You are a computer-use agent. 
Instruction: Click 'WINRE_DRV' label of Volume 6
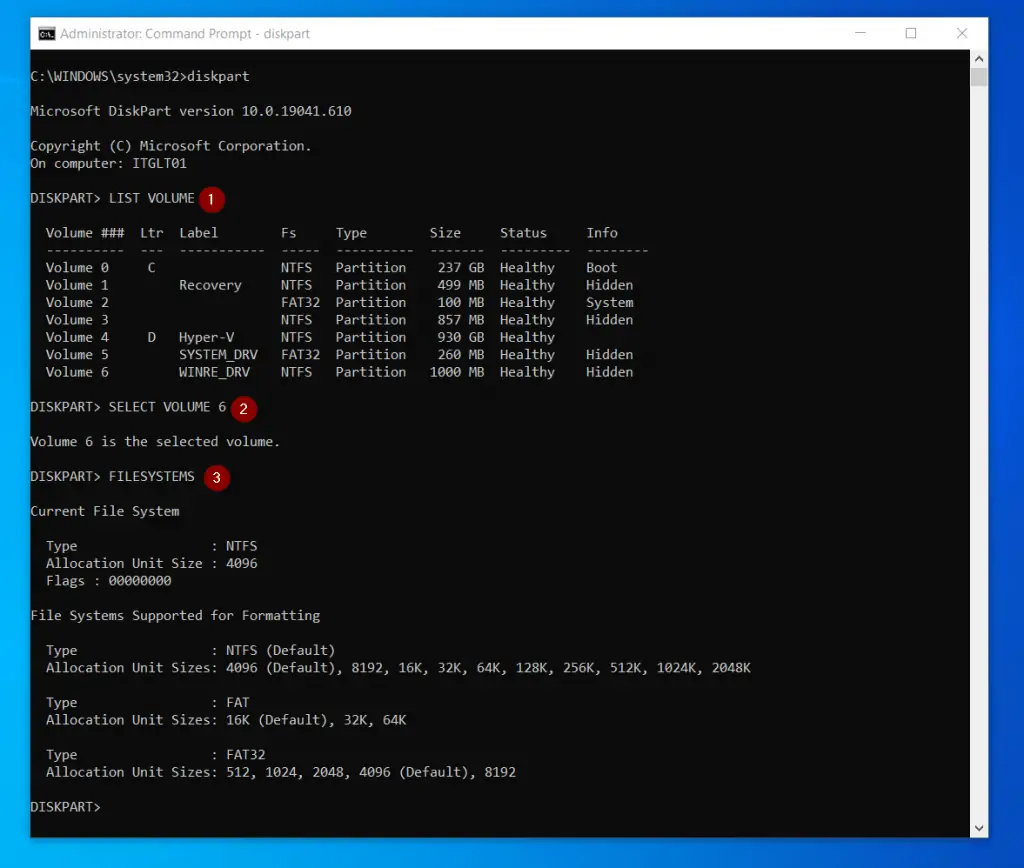[x=214, y=372]
